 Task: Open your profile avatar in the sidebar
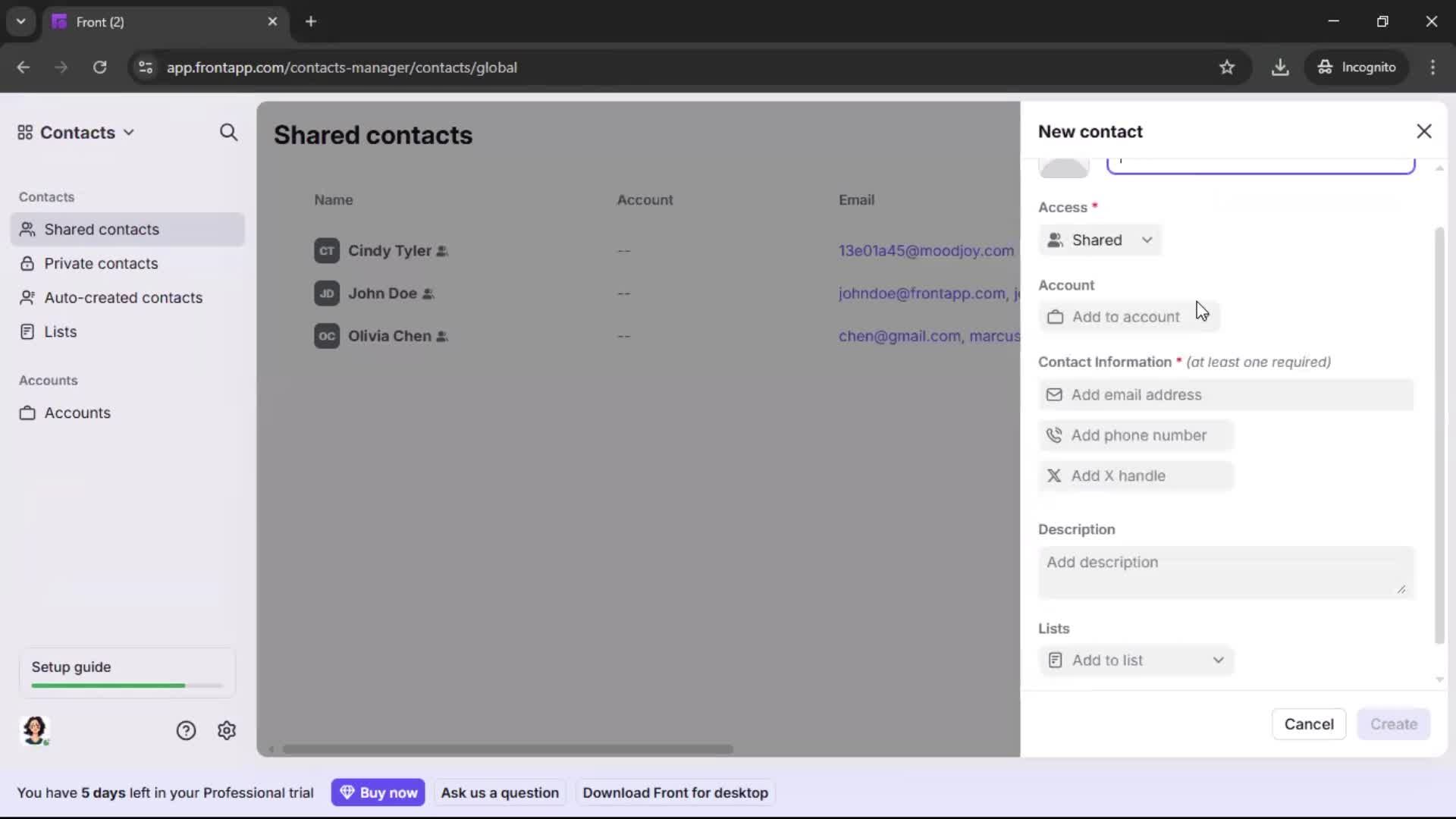(35, 730)
